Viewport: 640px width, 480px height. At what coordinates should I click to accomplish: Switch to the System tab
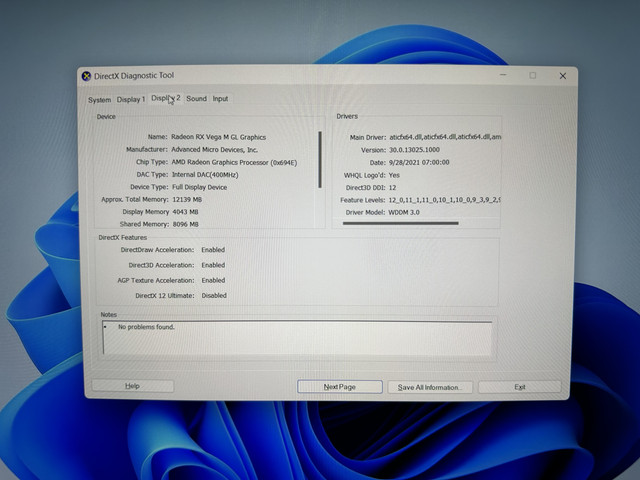pos(100,100)
